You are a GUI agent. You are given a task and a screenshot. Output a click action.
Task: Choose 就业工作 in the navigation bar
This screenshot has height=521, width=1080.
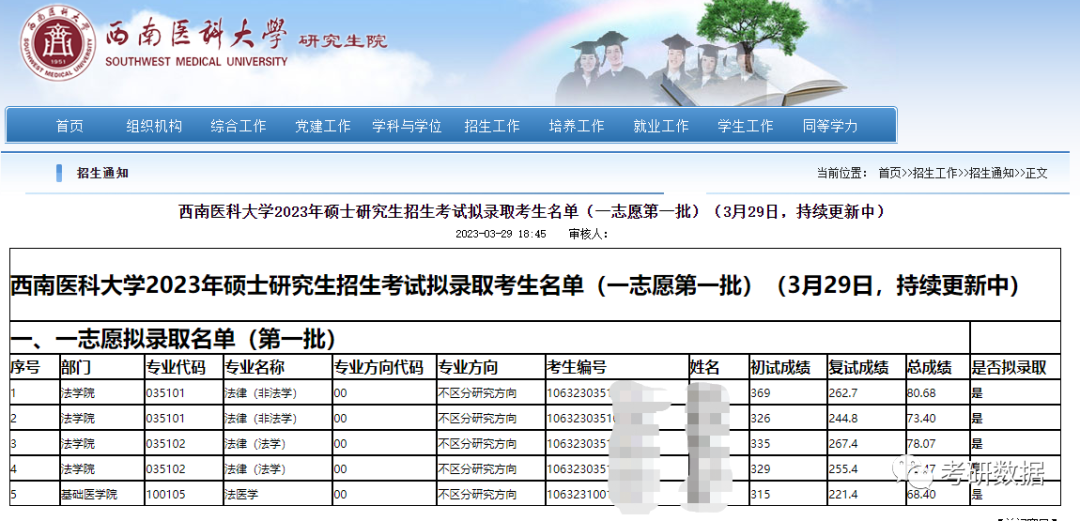click(x=661, y=126)
